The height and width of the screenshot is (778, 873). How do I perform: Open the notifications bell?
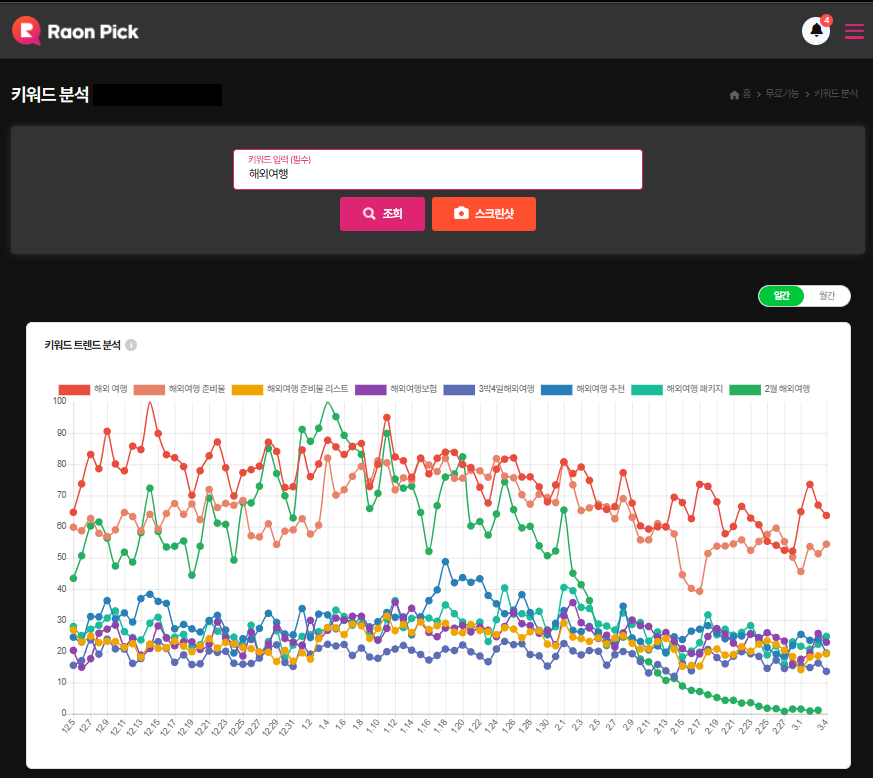(816, 31)
